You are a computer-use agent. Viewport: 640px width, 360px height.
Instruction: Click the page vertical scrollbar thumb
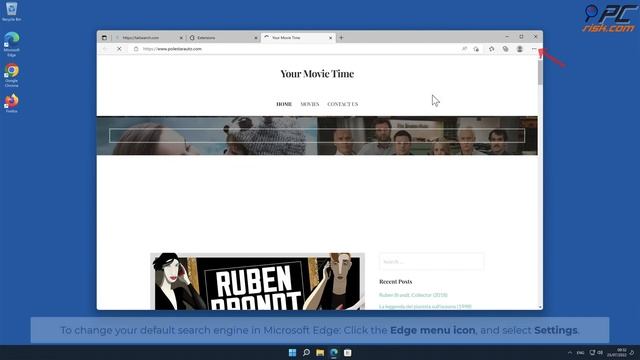click(x=540, y=73)
